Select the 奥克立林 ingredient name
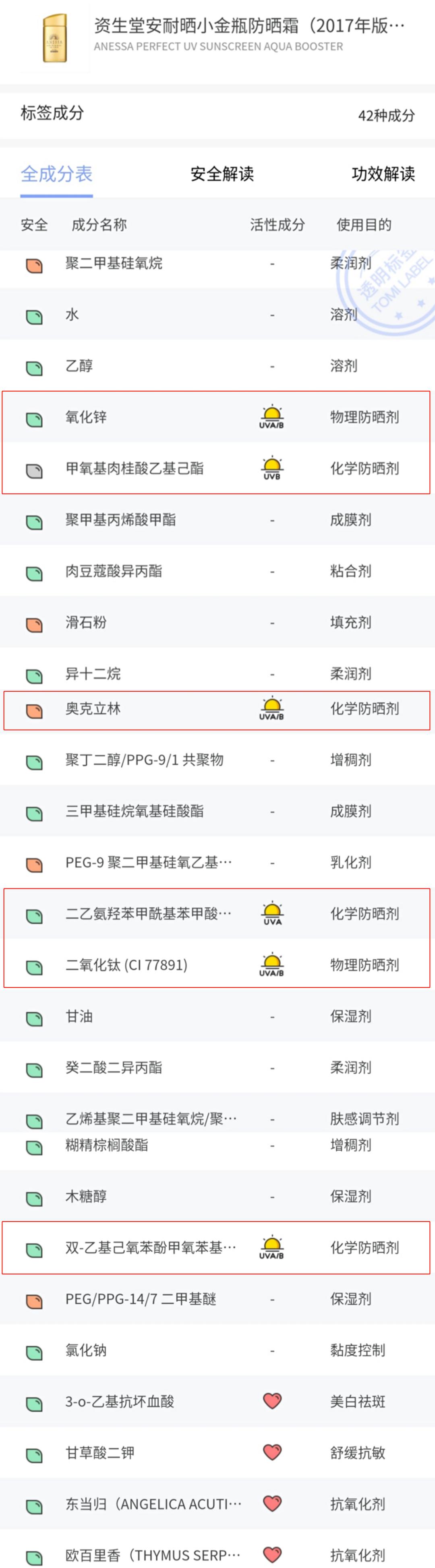The width and height of the screenshot is (435, 1568). [x=86, y=707]
